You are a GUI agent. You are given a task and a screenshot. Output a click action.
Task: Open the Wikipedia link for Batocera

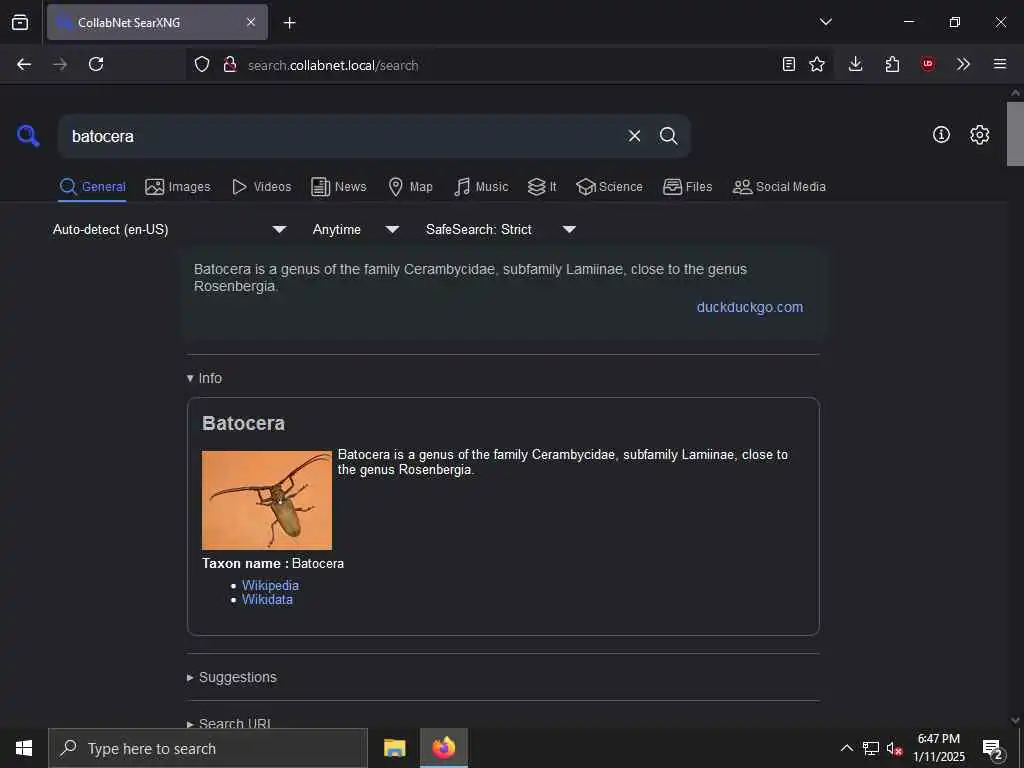(270, 585)
